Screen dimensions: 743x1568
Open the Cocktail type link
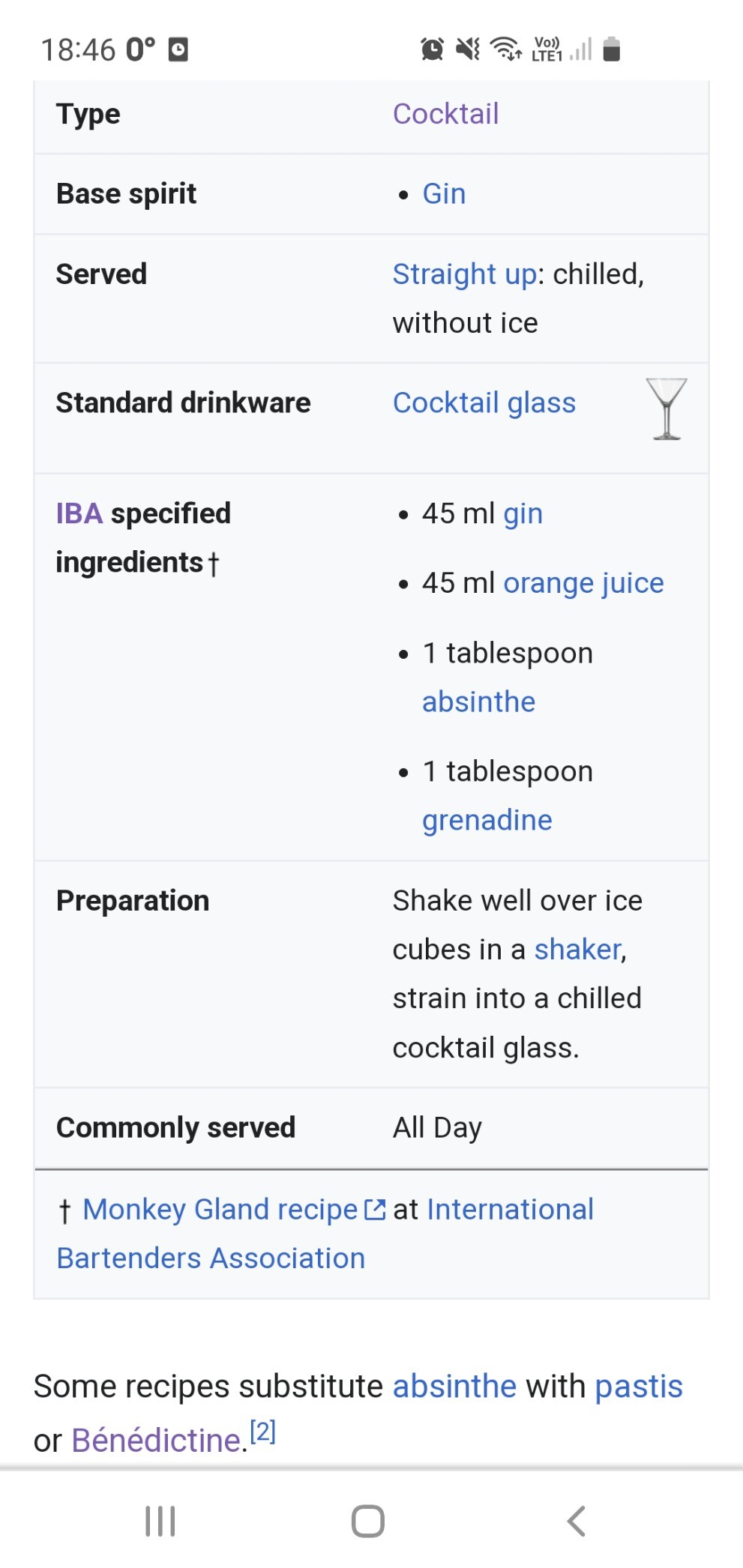pos(445,114)
